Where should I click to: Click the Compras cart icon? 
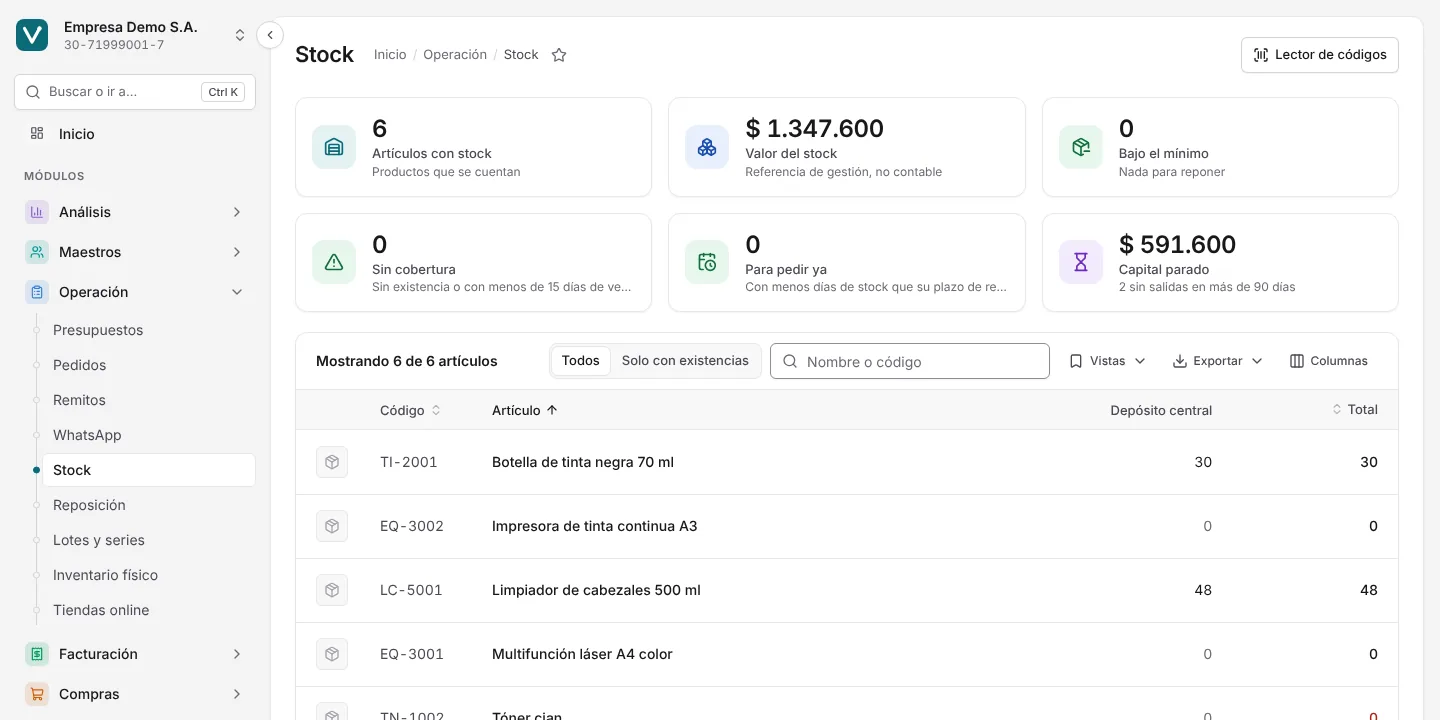pos(37,694)
